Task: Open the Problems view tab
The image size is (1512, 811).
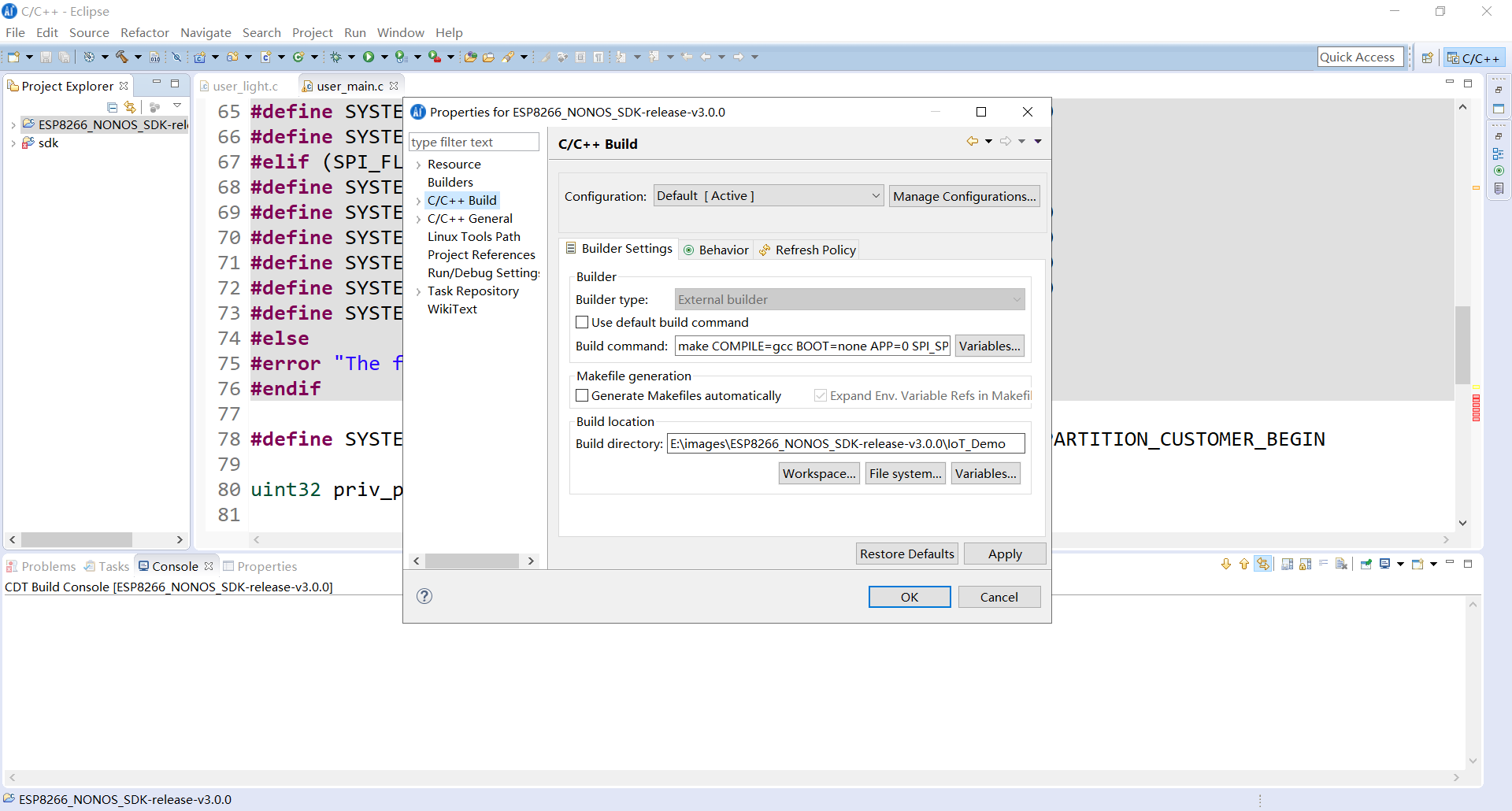Action: point(41,566)
